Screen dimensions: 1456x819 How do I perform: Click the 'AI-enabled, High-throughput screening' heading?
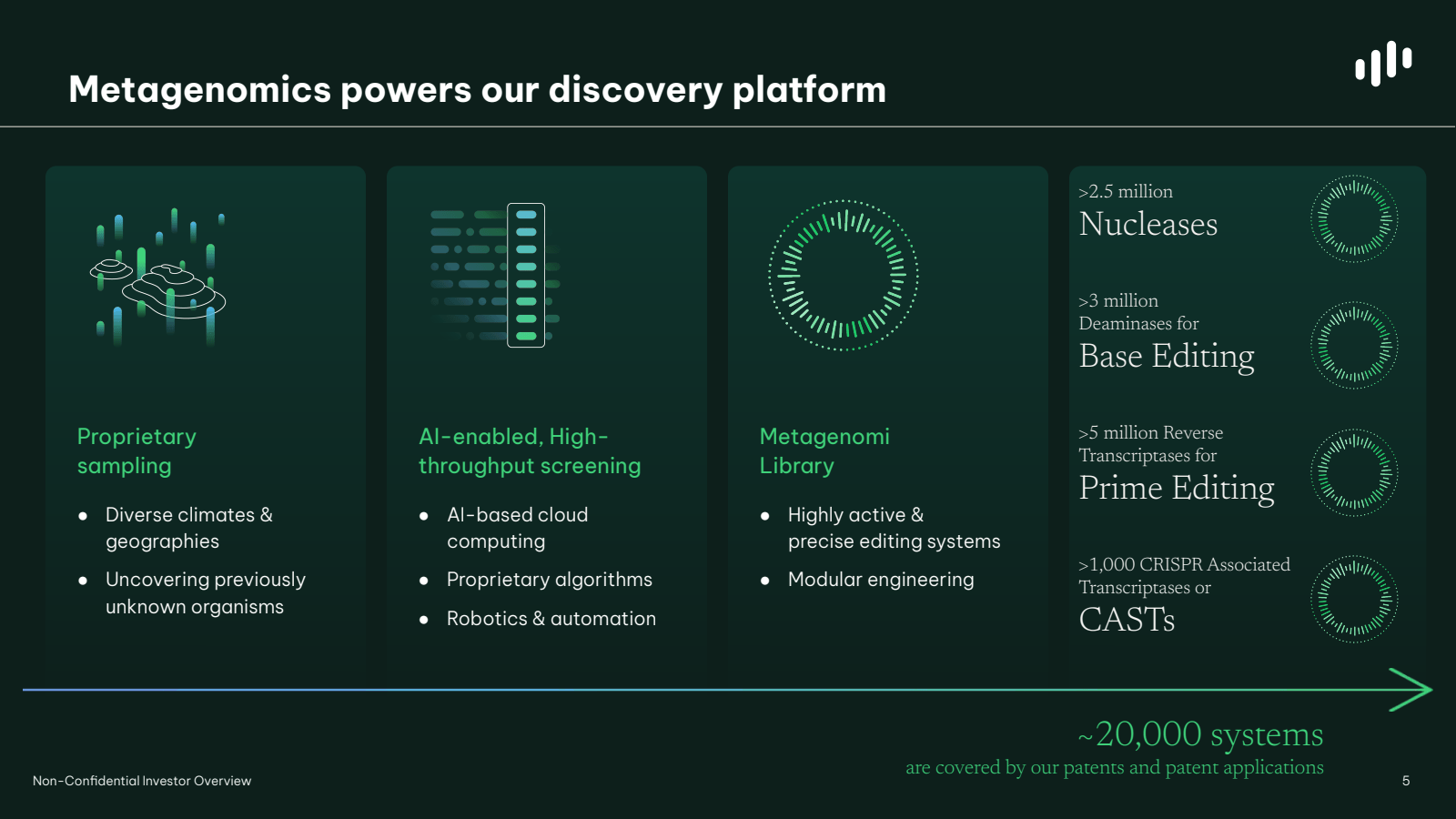[x=530, y=450]
